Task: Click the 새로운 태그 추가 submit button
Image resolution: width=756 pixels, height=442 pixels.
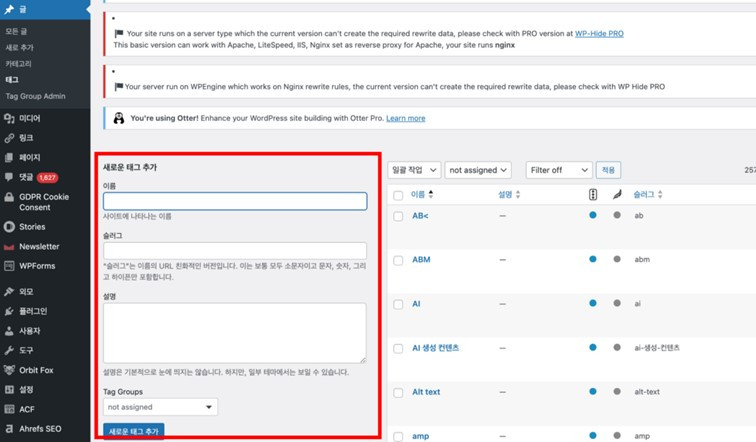Action: click(134, 431)
